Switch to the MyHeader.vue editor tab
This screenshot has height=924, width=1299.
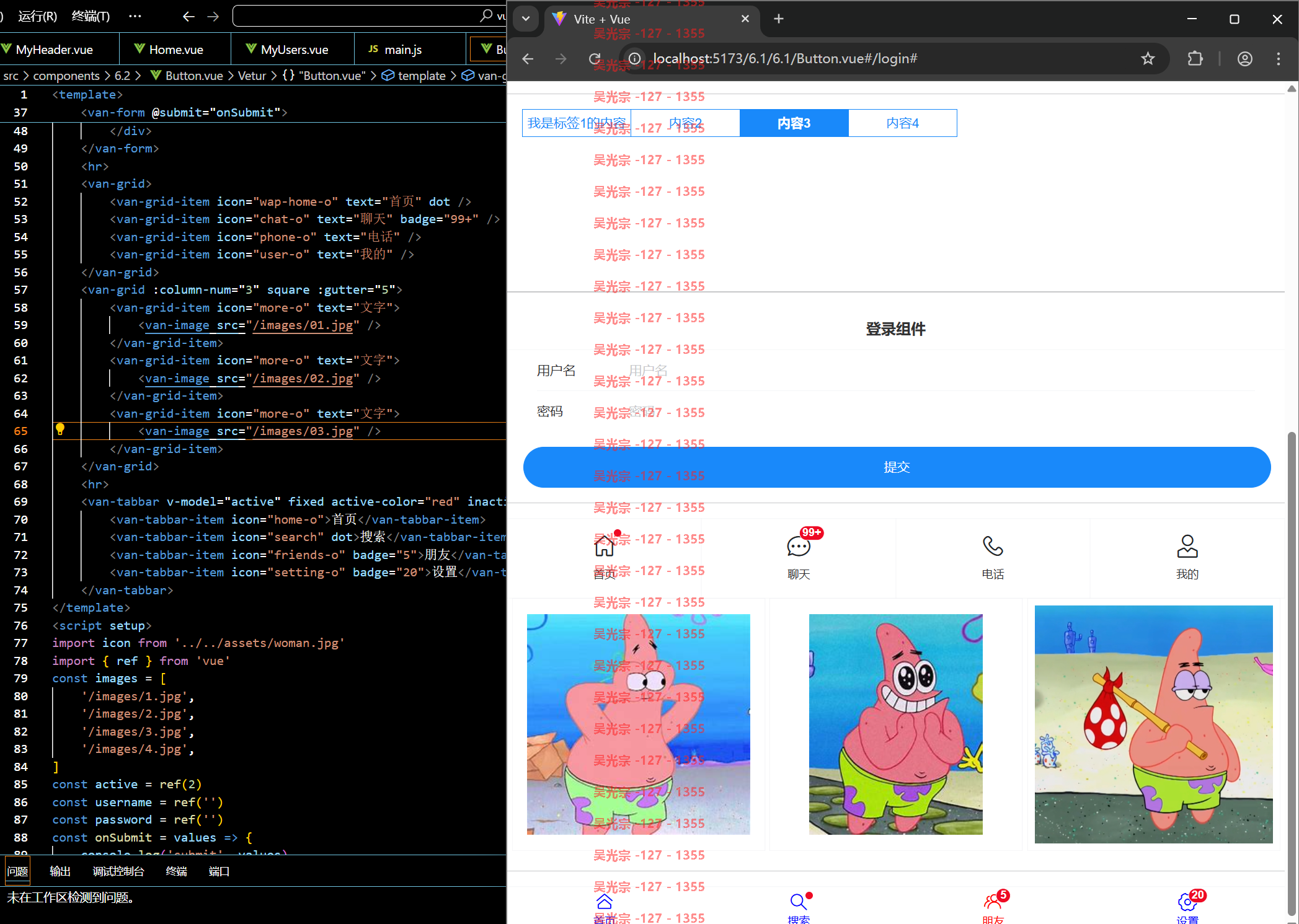click(x=55, y=50)
